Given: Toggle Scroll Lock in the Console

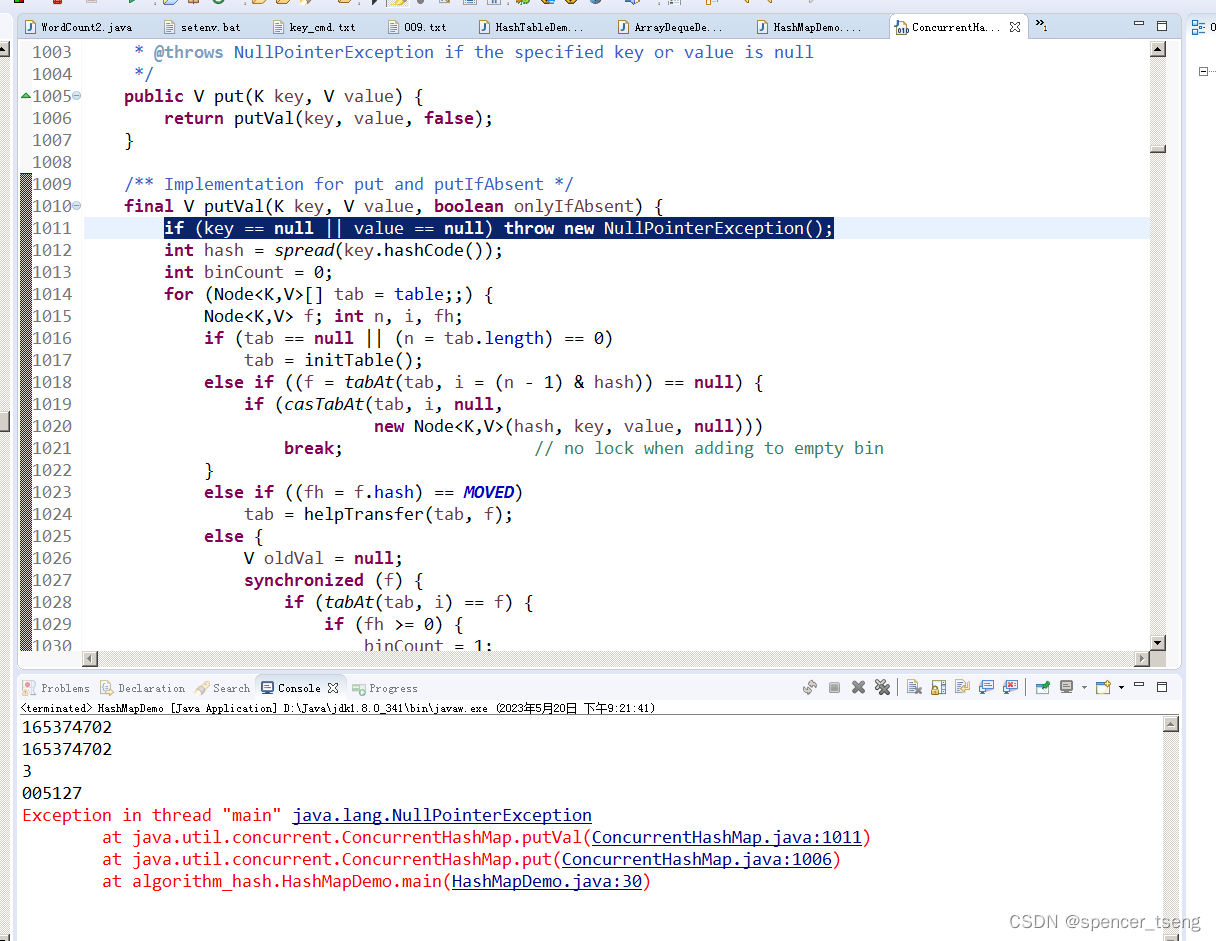Looking at the screenshot, I should pyautogui.click(x=937, y=687).
